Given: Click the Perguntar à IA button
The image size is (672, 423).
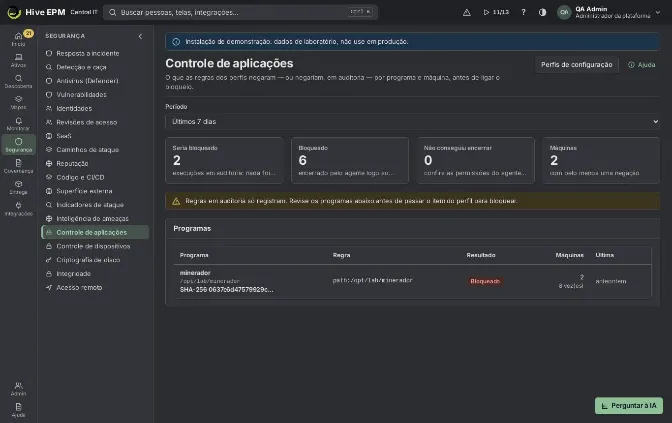Looking at the screenshot, I should (629, 405).
